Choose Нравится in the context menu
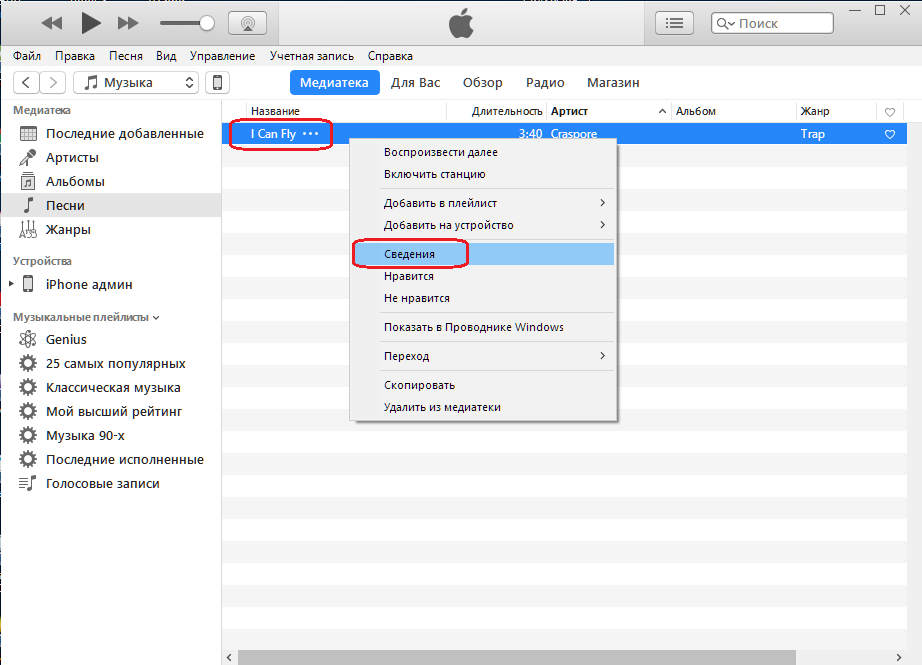Viewport: 922px width, 665px height. (482, 276)
